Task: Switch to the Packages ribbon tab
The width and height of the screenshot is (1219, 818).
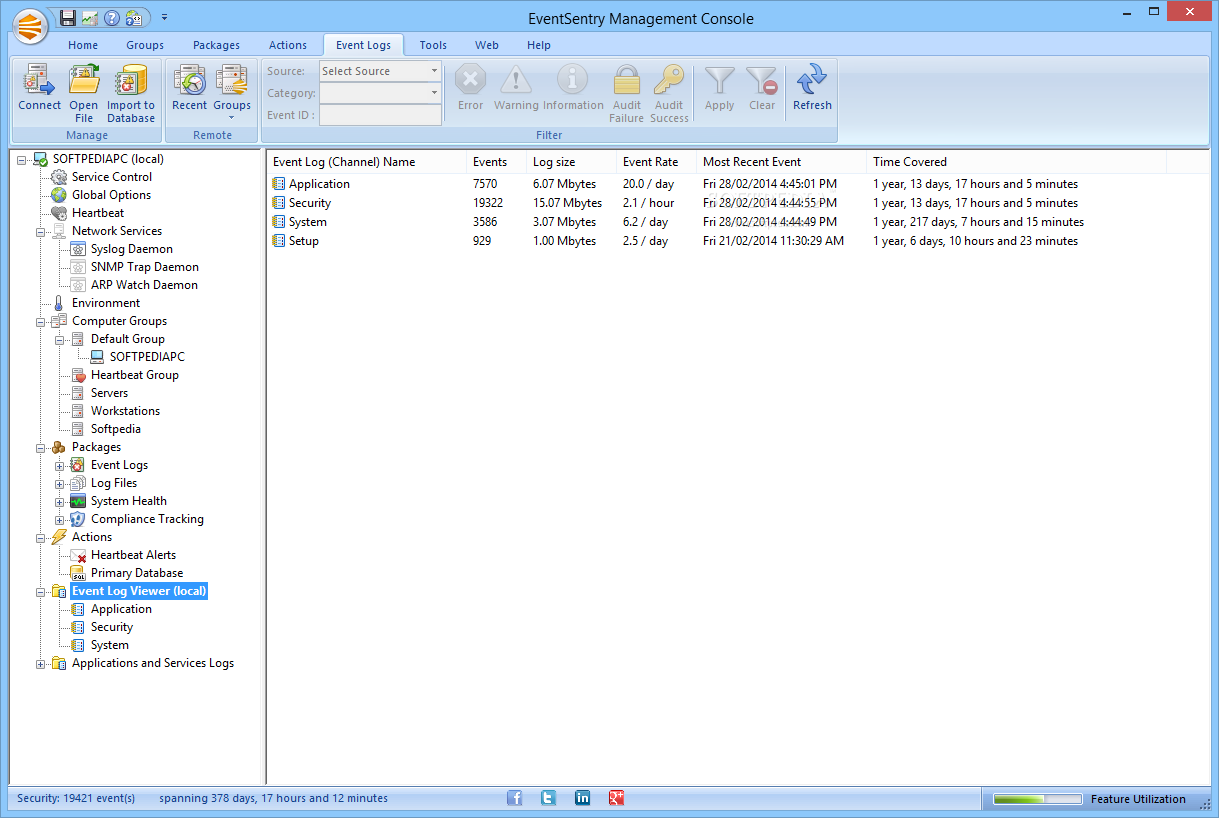Action: [x=217, y=45]
